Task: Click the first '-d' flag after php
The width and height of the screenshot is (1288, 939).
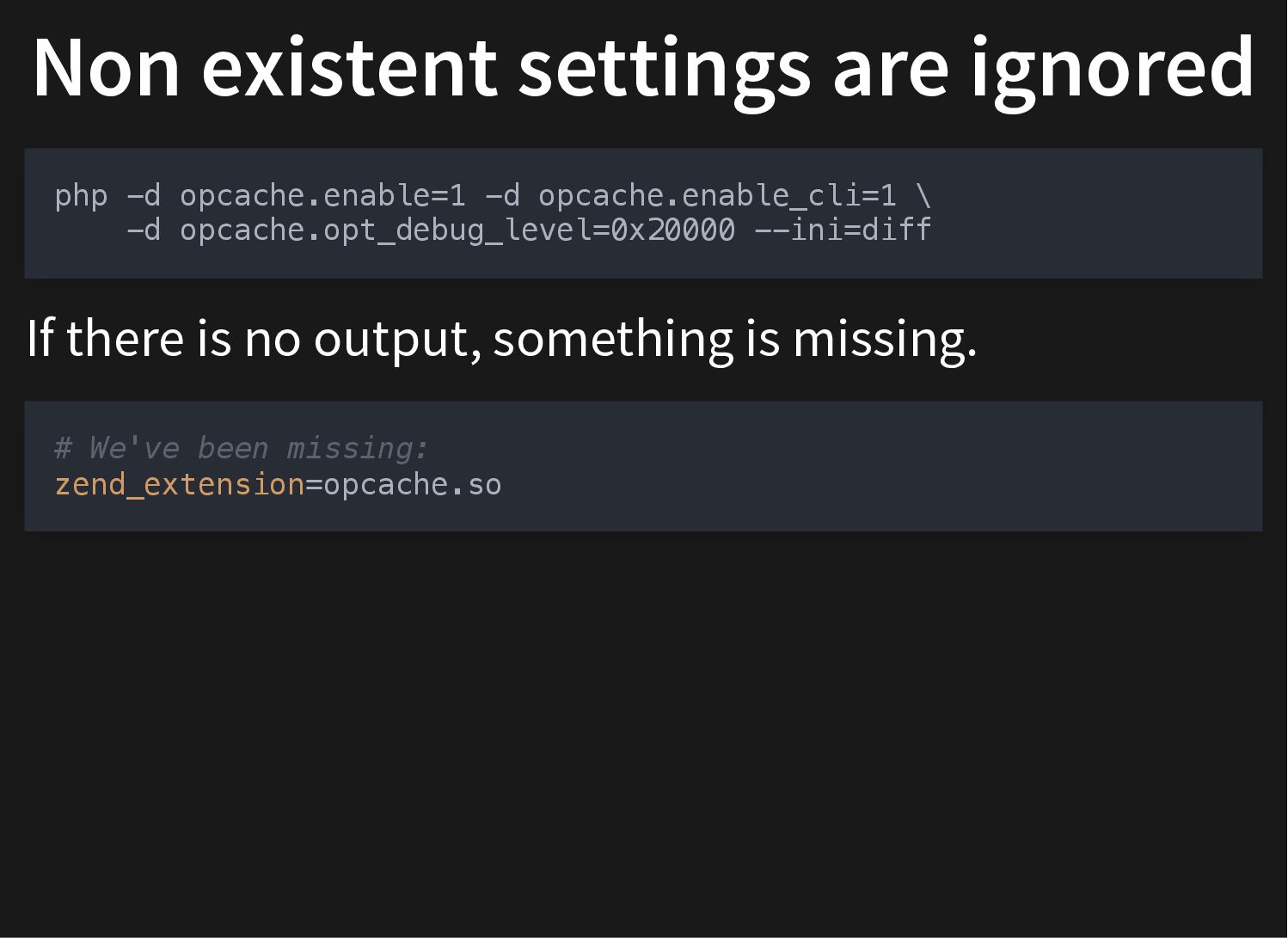Action: coord(144,196)
